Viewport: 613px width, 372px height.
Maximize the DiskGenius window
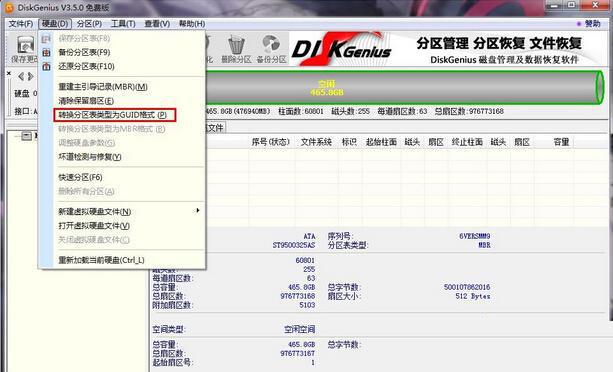(572, 5)
